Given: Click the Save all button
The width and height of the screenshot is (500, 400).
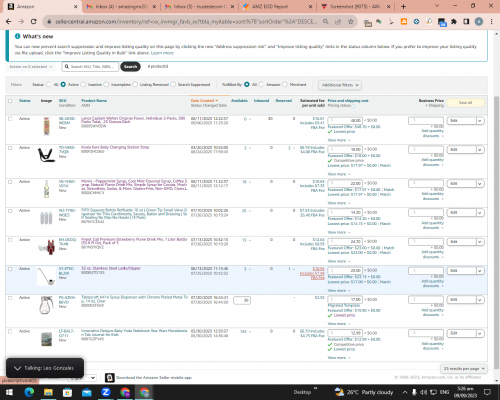Looking at the screenshot, I should [465, 103].
